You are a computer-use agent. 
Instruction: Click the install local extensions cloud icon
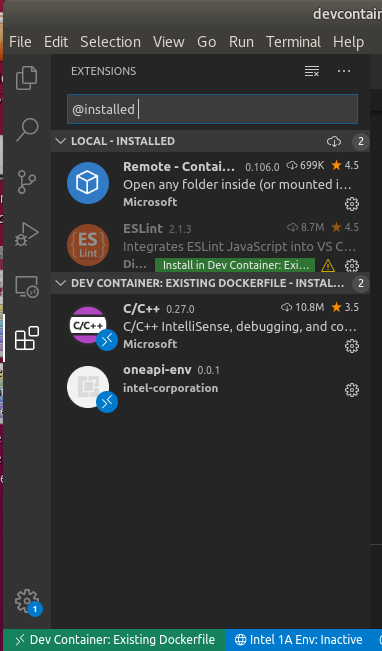coord(334,142)
